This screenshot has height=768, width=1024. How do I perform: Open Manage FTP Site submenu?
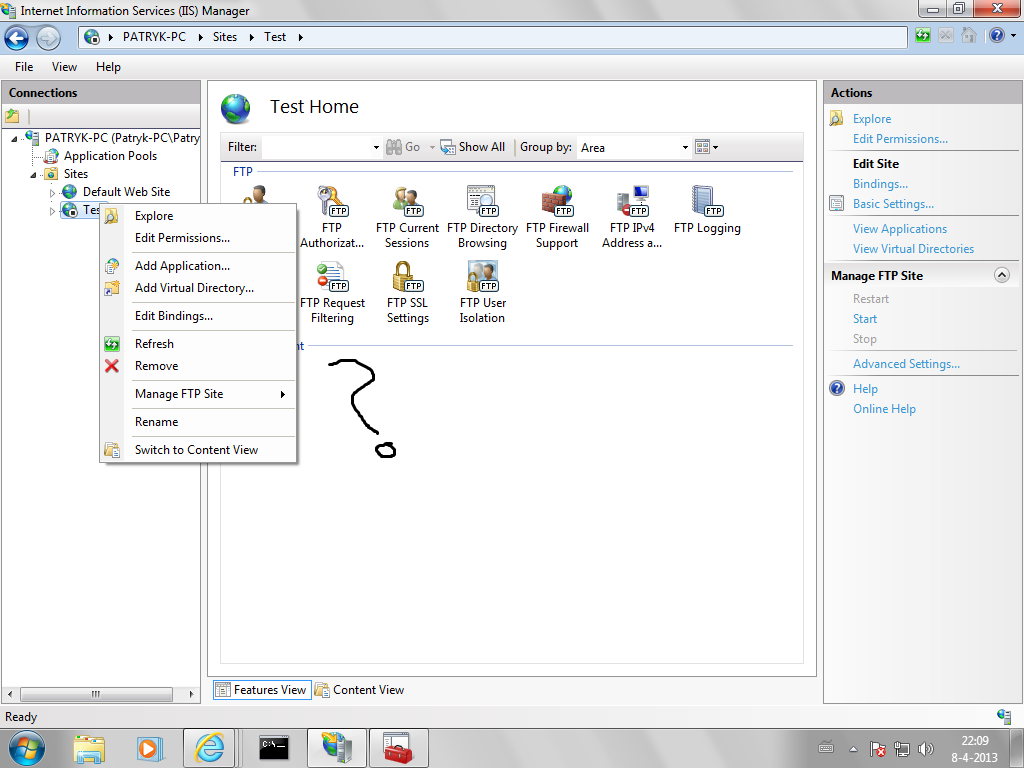pyautogui.click(x=199, y=394)
